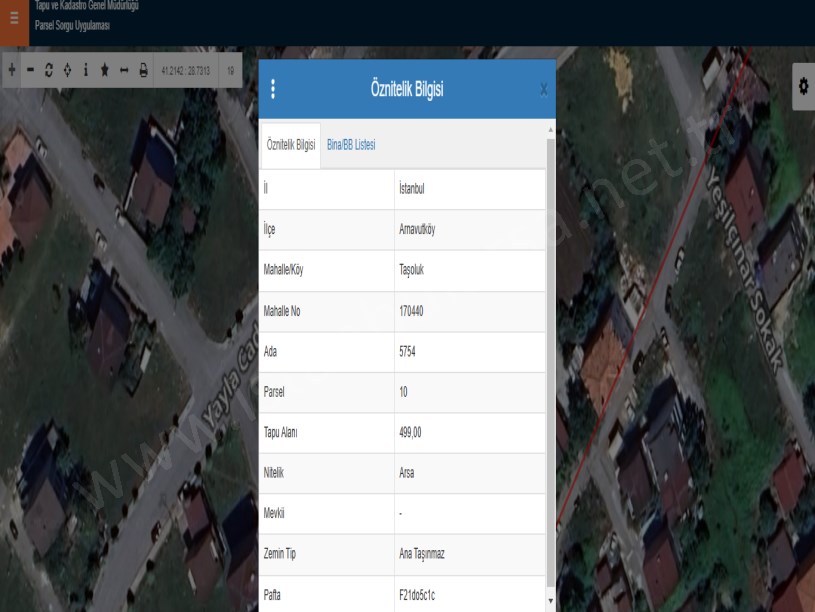
Task: Open the three-dot menu in Öznitelik panel
Action: pyautogui.click(x=273, y=89)
